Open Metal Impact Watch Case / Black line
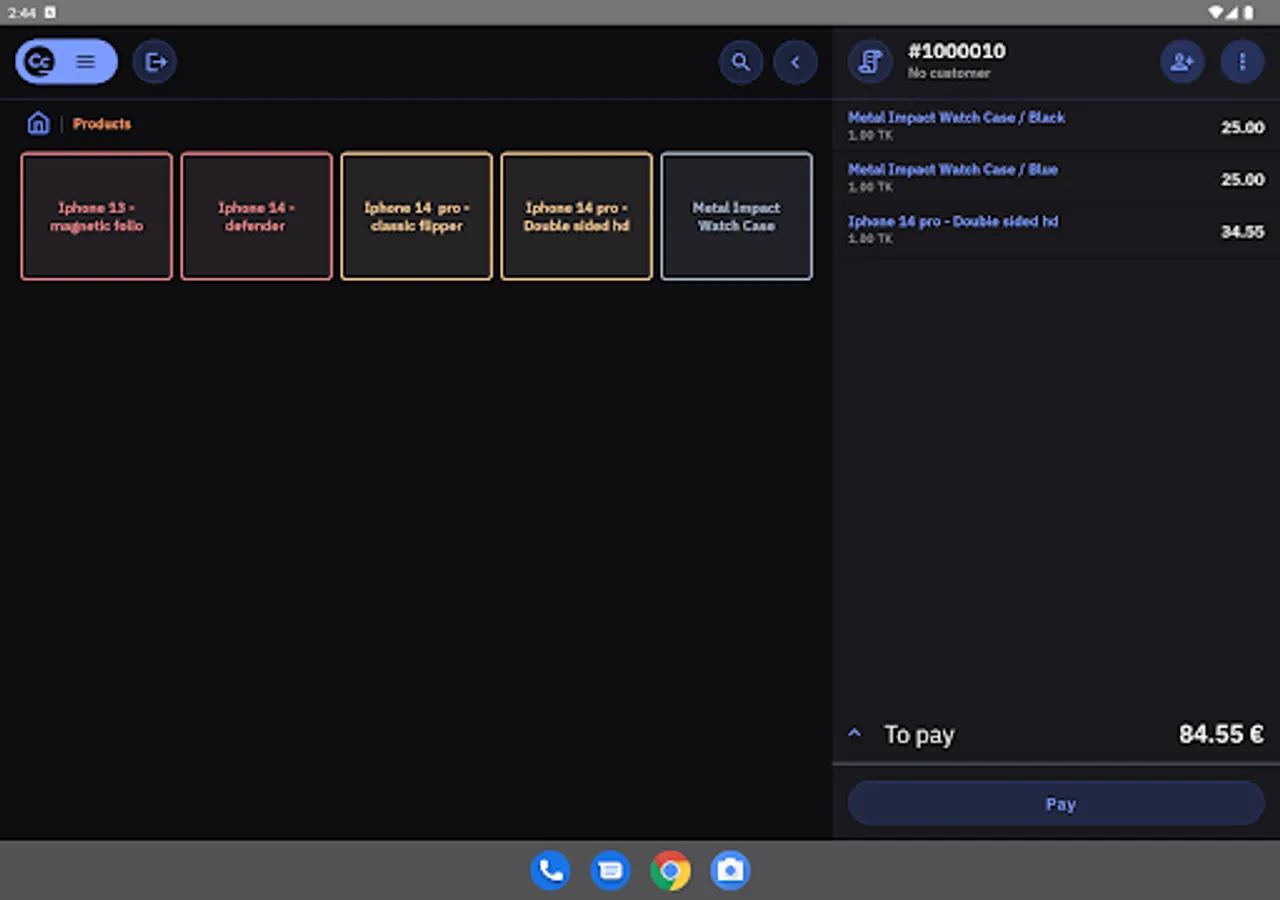The height and width of the screenshot is (900, 1280). coord(1056,126)
